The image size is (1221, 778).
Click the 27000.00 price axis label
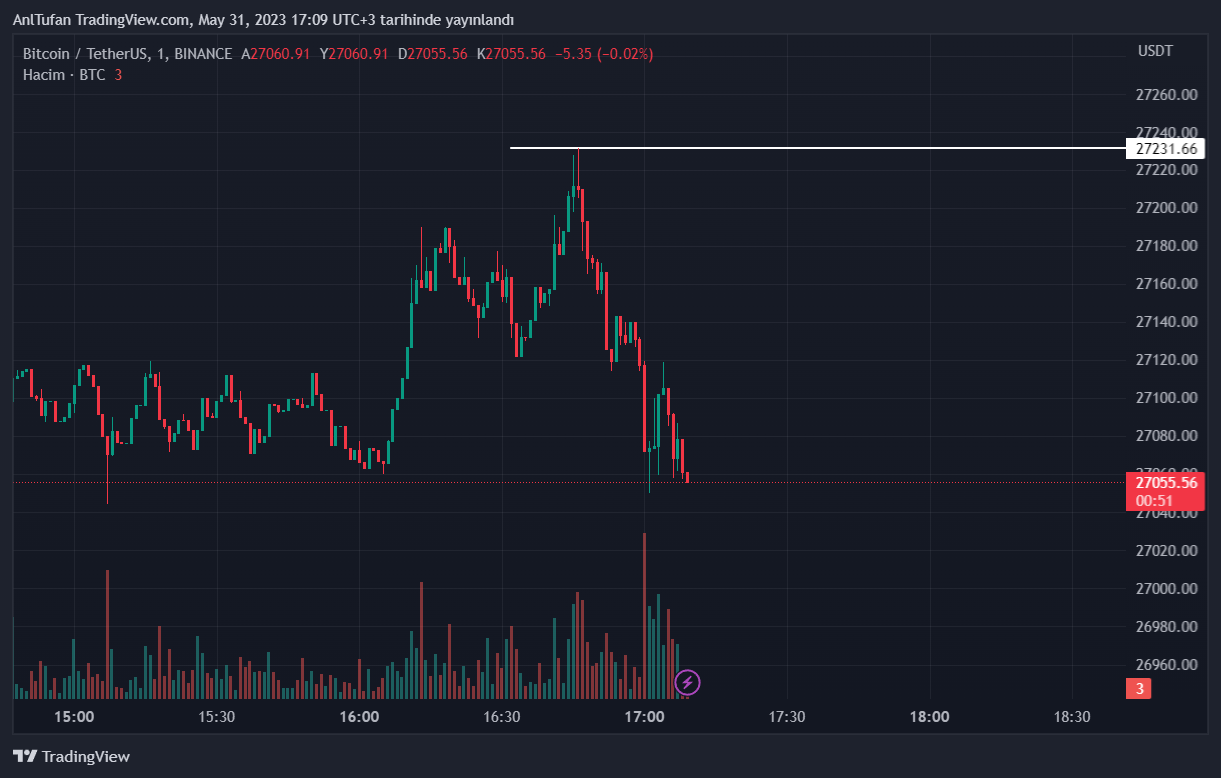1166,589
